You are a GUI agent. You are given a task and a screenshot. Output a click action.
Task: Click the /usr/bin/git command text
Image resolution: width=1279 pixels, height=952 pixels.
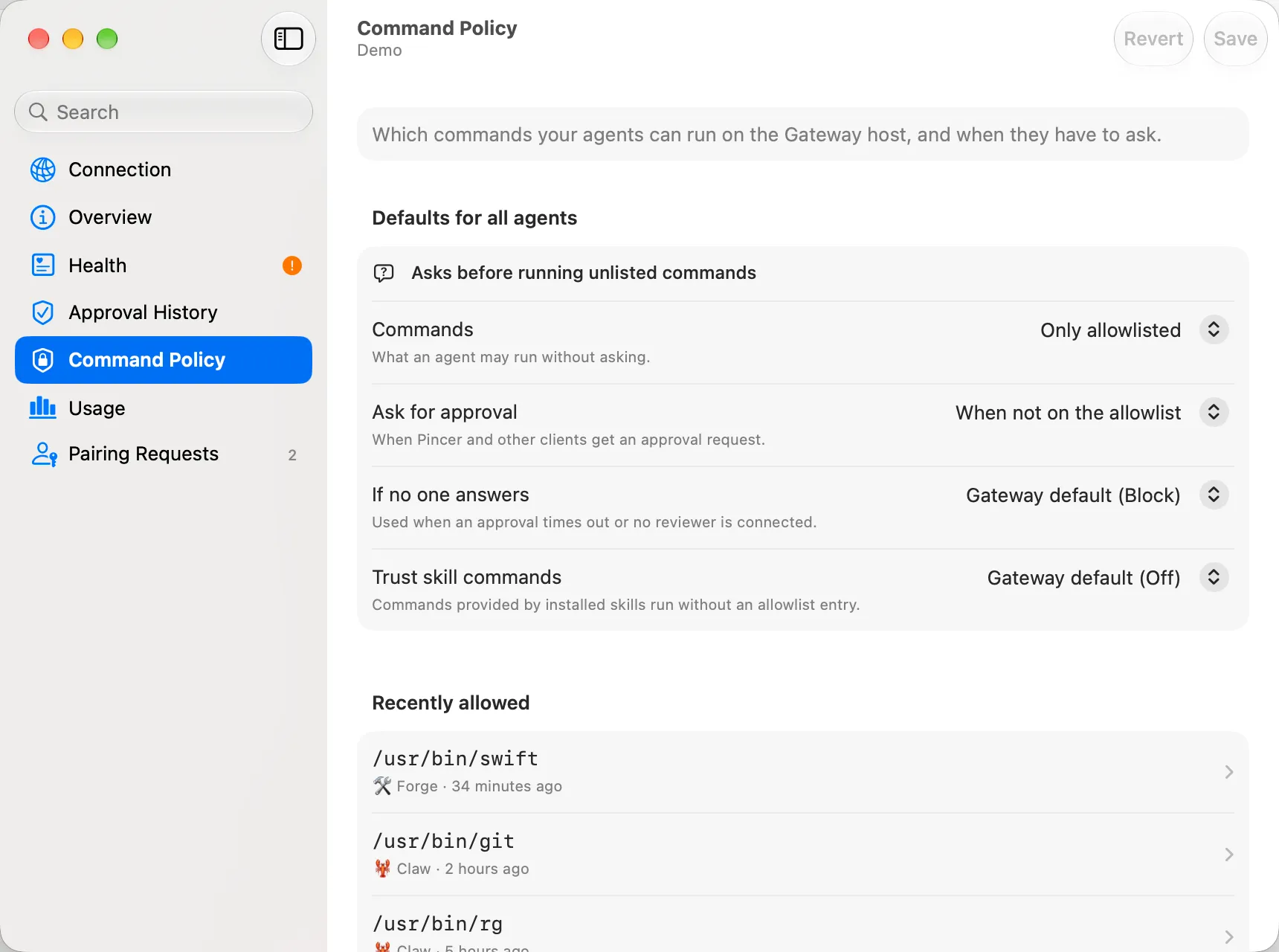(x=443, y=841)
